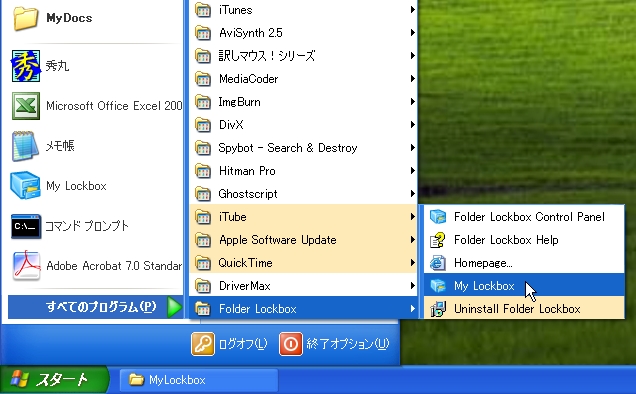Select the DriverMax entry text
This screenshot has height=394, width=636.
click(245, 286)
